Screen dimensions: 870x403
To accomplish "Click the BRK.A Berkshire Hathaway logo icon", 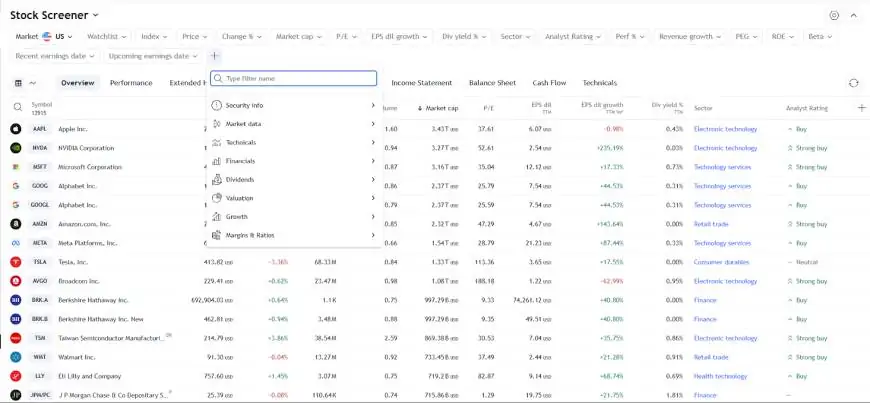I will (x=16, y=300).
